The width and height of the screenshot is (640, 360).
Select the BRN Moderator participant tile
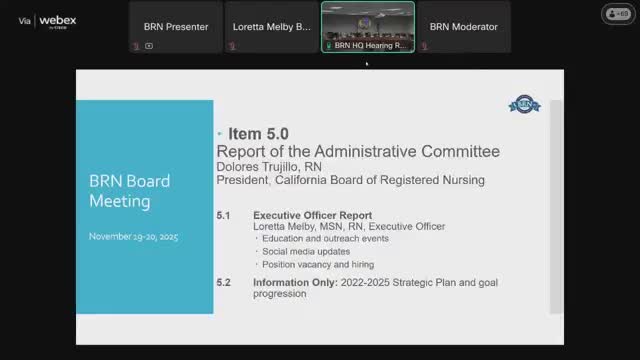tap(464, 27)
